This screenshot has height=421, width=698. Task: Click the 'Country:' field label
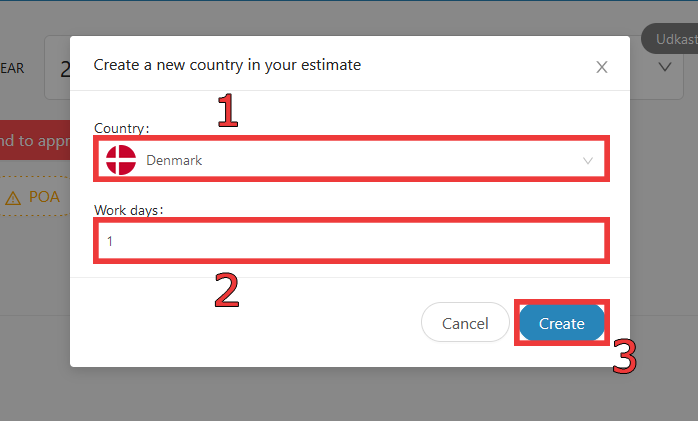point(122,128)
